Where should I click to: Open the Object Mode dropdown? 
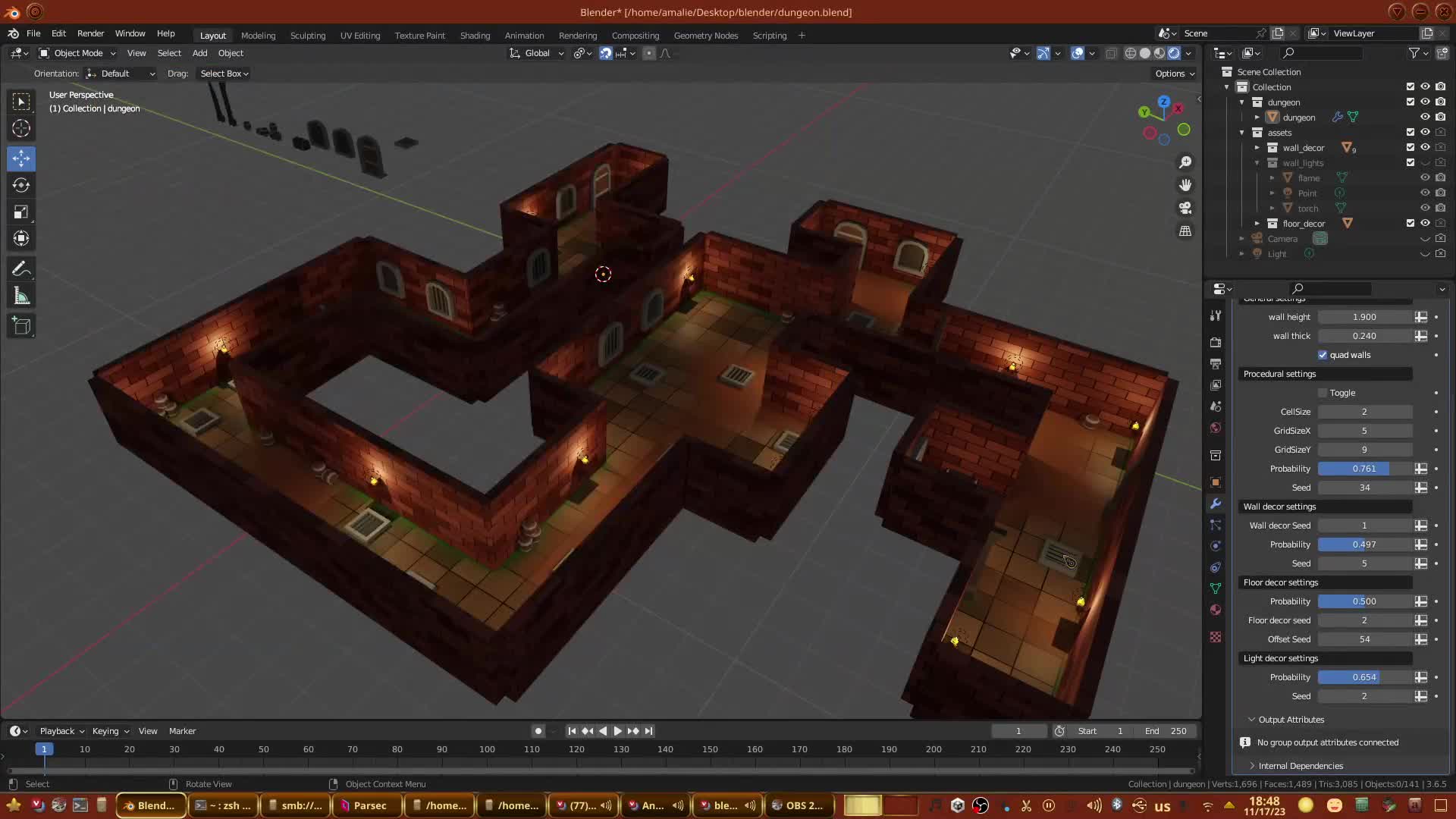tap(77, 53)
